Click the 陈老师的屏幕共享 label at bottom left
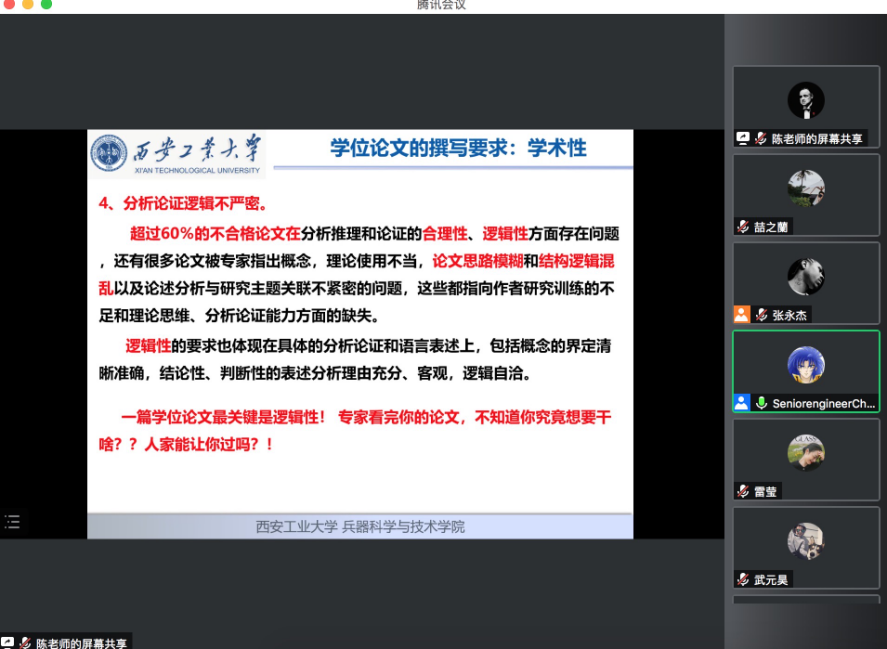Viewport: 887px width, 649px height. [x=82, y=643]
